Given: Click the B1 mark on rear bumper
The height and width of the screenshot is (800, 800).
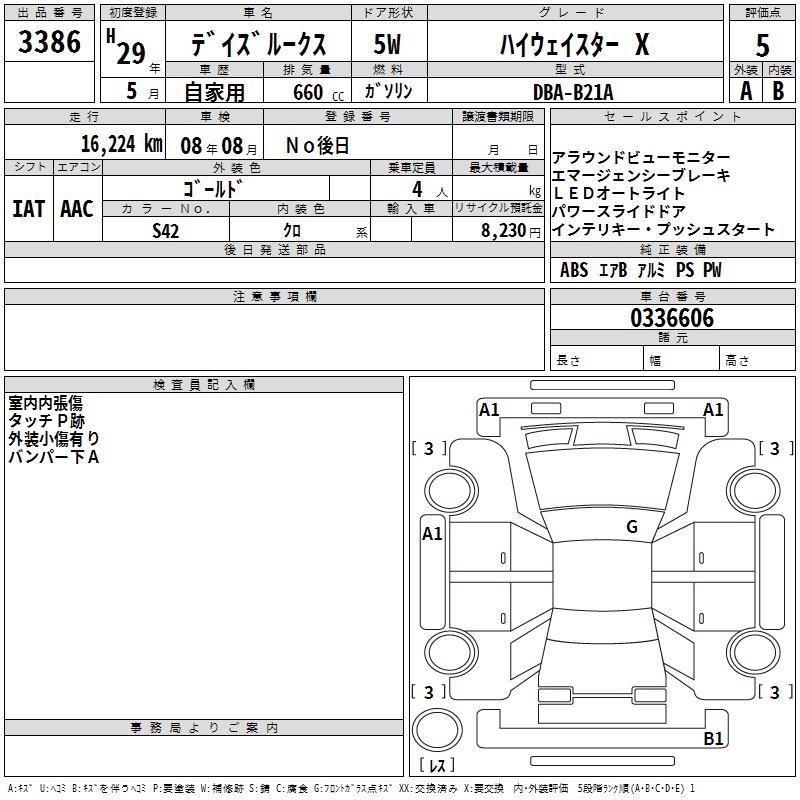Looking at the screenshot, I should pos(713,738).
